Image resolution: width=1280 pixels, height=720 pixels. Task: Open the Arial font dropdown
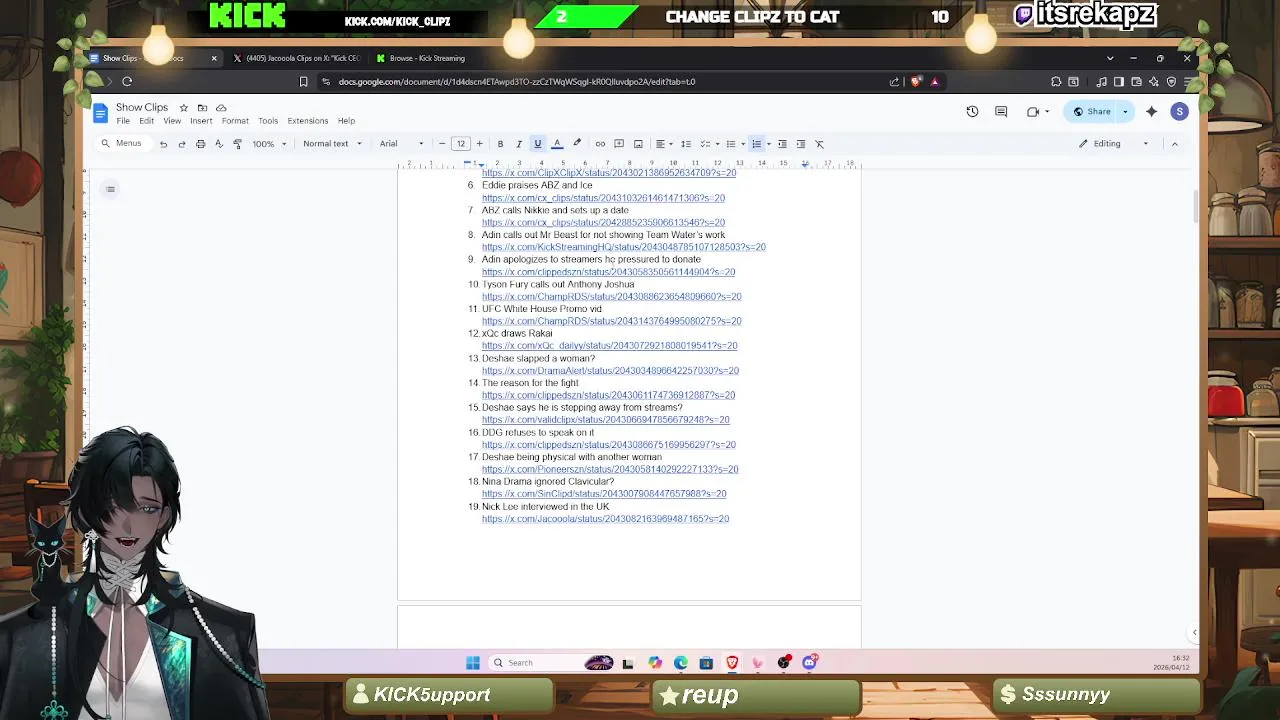pyautogui.click(x=401, y=144)
